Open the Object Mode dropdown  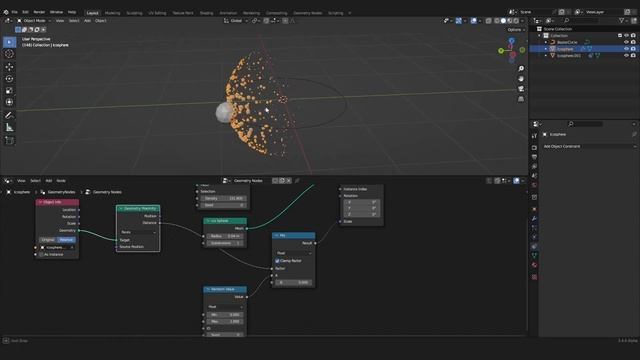point(34,20)
